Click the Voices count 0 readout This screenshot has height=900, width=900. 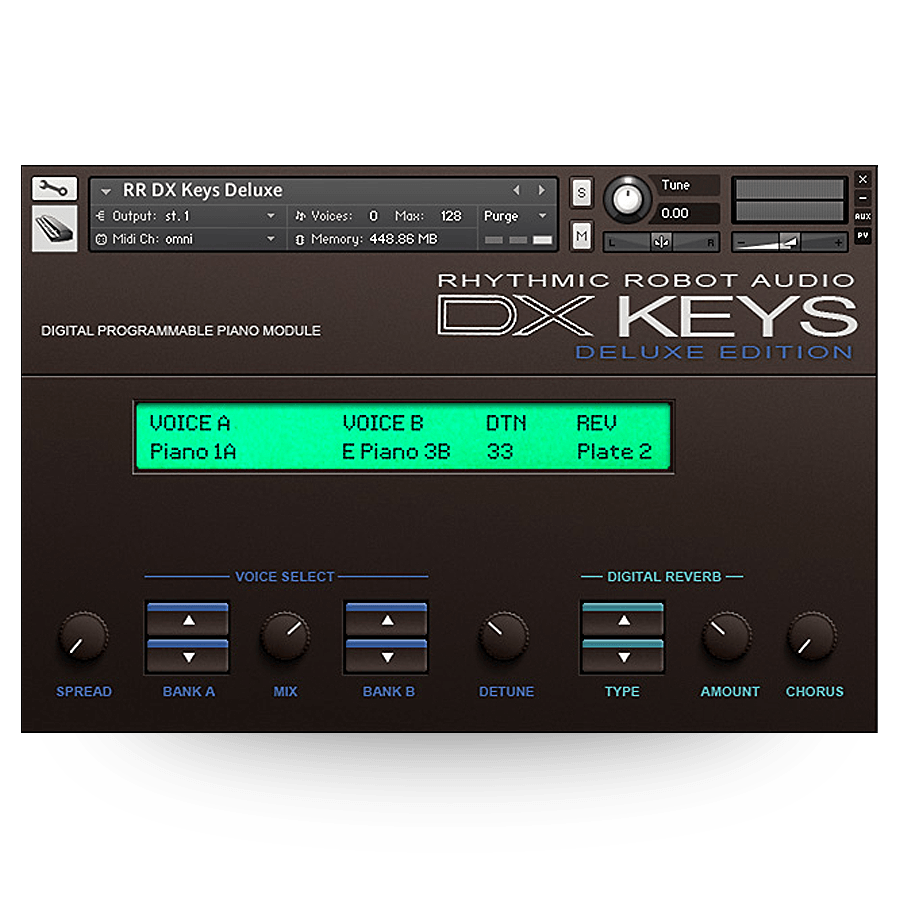pyautogui.click(x=374, y=216)
